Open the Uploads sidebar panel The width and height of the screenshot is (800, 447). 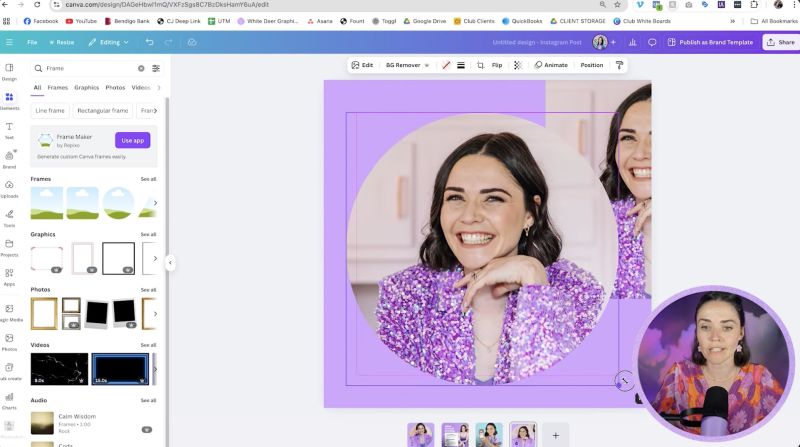(x=9, y=189)
